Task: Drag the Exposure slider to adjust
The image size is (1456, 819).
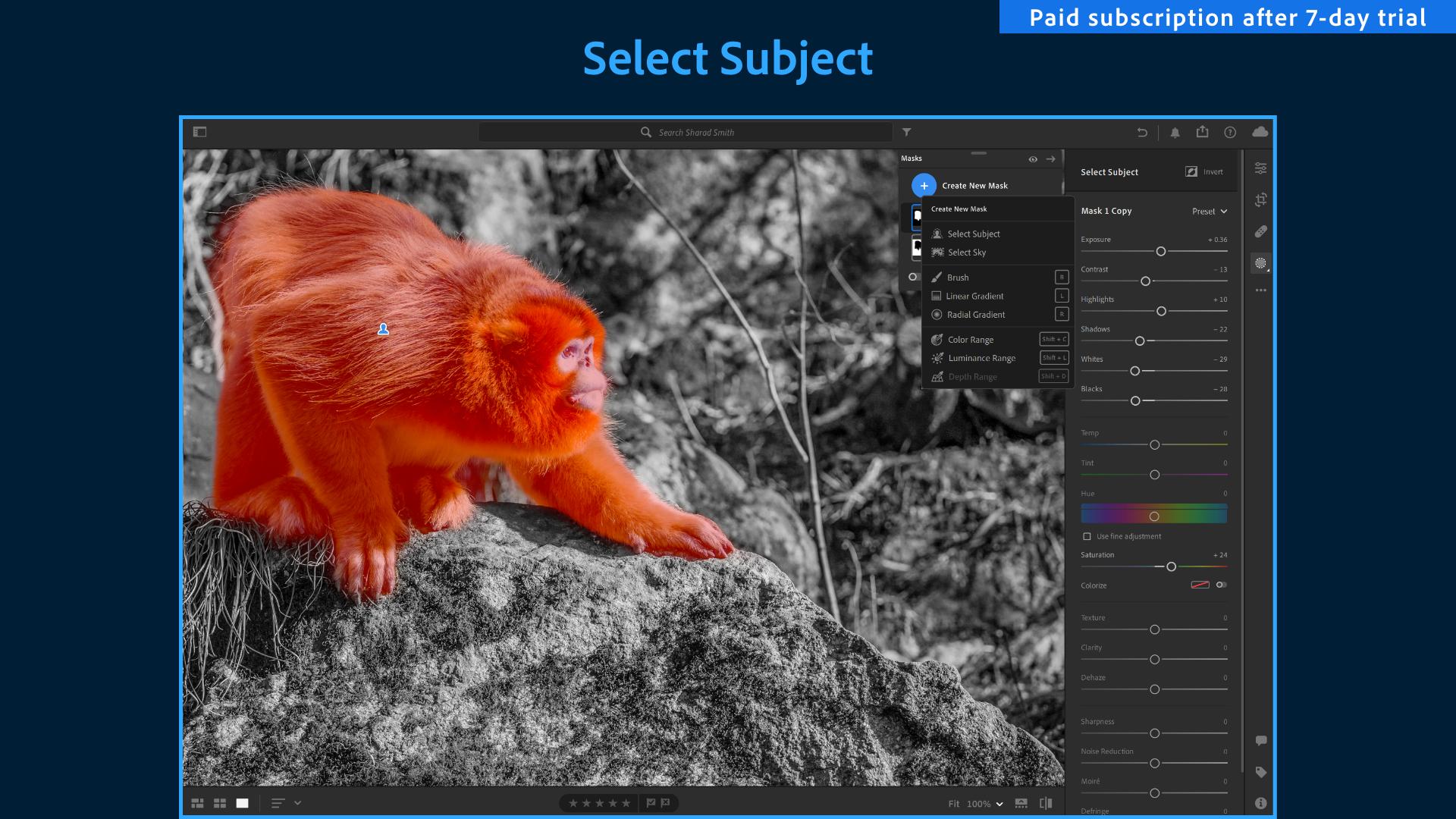Action: pyautogui.click(x=1159, y=250)
